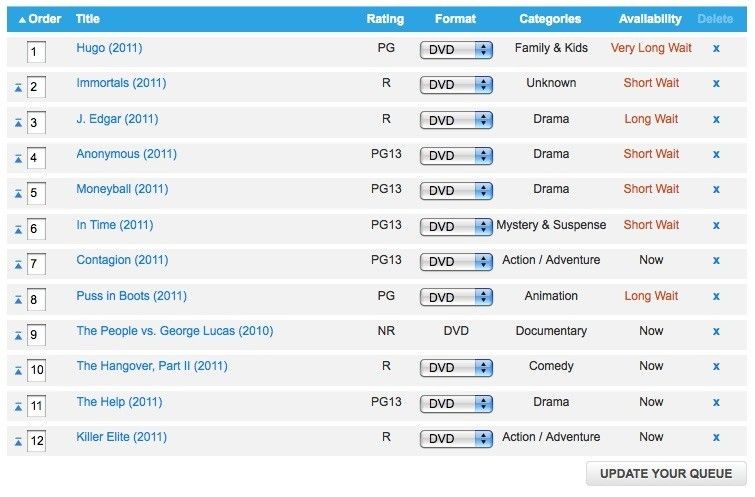The image size is (755, 497).
Task: Open The People vs. George Lucas link
Action: click(174, 331)
